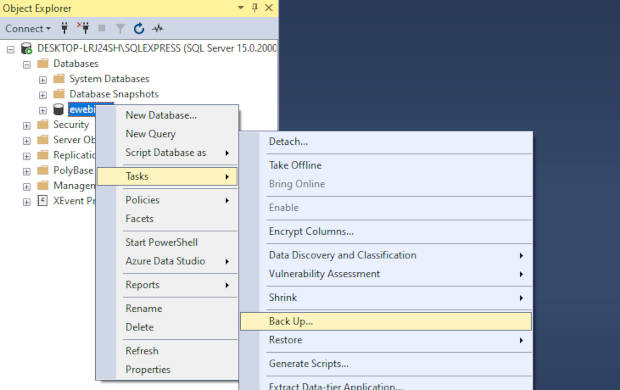Click the Management folder icon
The height and width of the screenshot is (390, 620).
pos(43,185)
